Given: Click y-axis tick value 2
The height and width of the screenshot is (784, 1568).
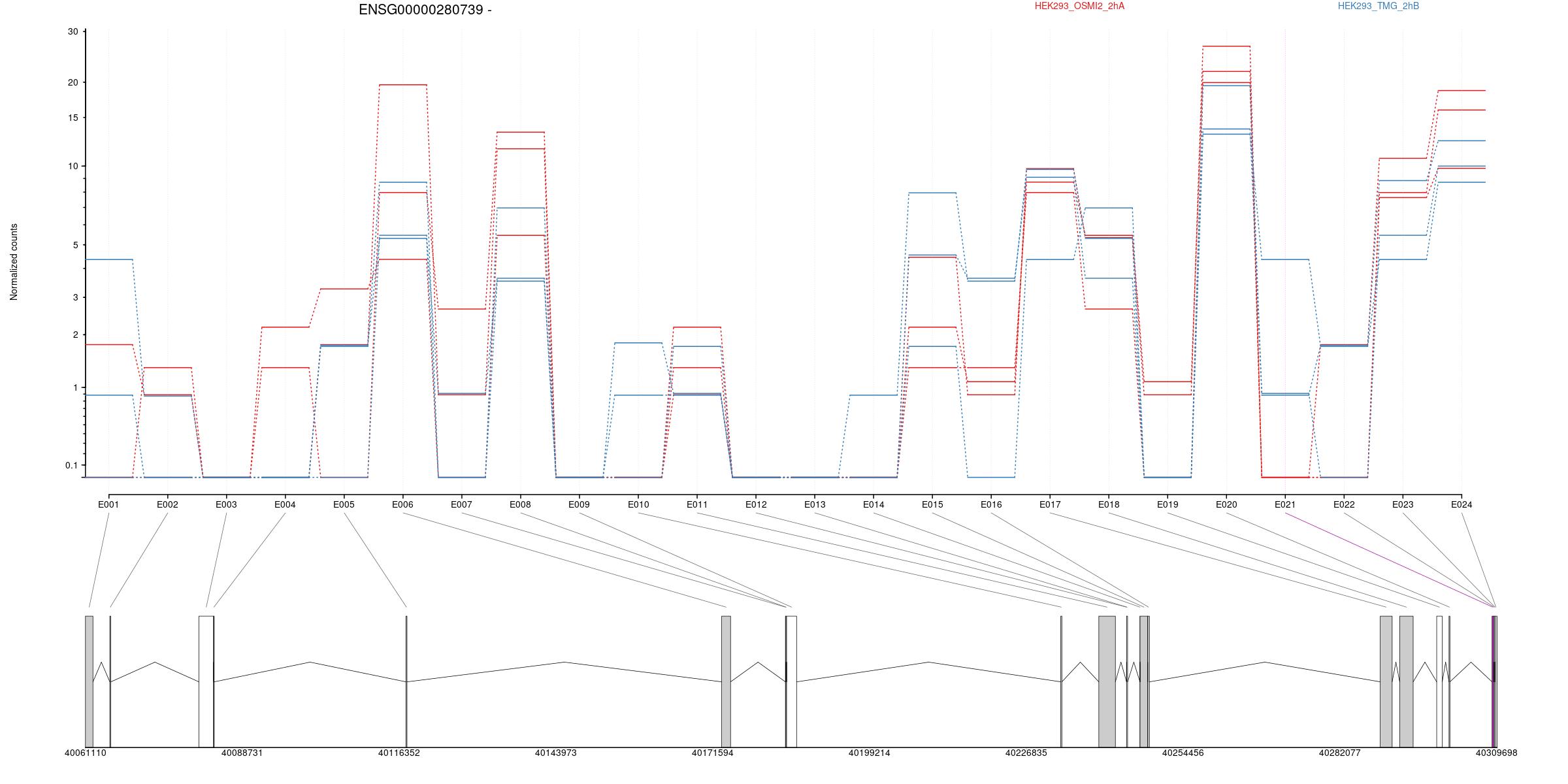Looking at the screenshot, I should pos(75,335).
